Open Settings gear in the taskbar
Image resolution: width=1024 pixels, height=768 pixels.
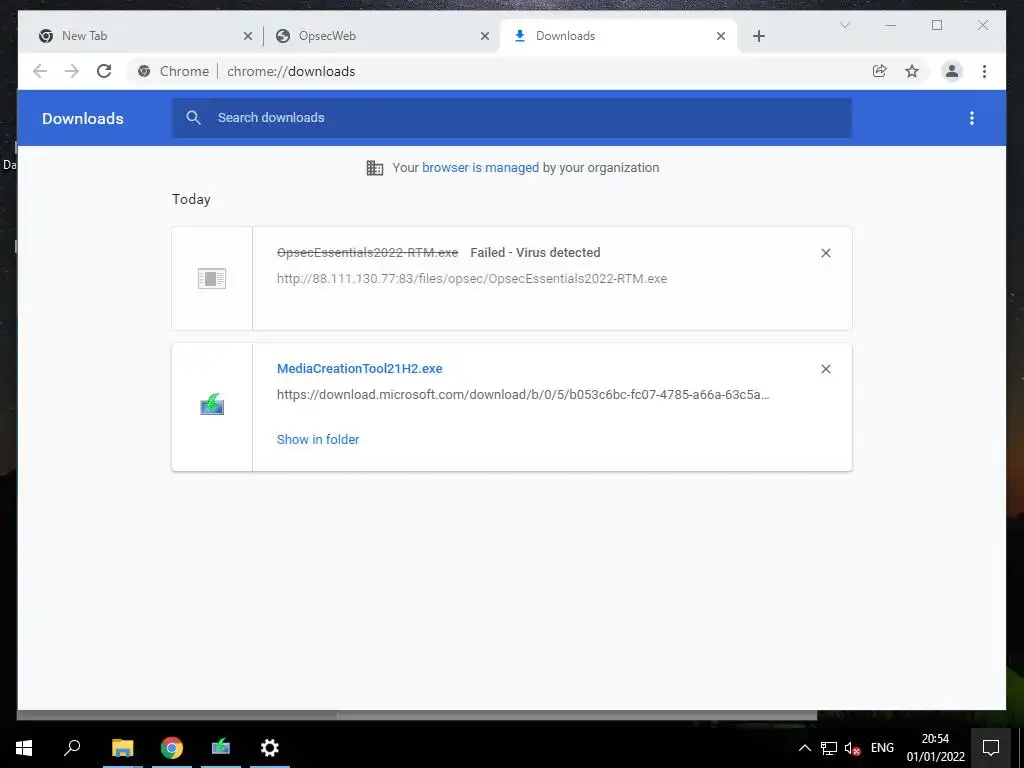(x=270, y=748)
